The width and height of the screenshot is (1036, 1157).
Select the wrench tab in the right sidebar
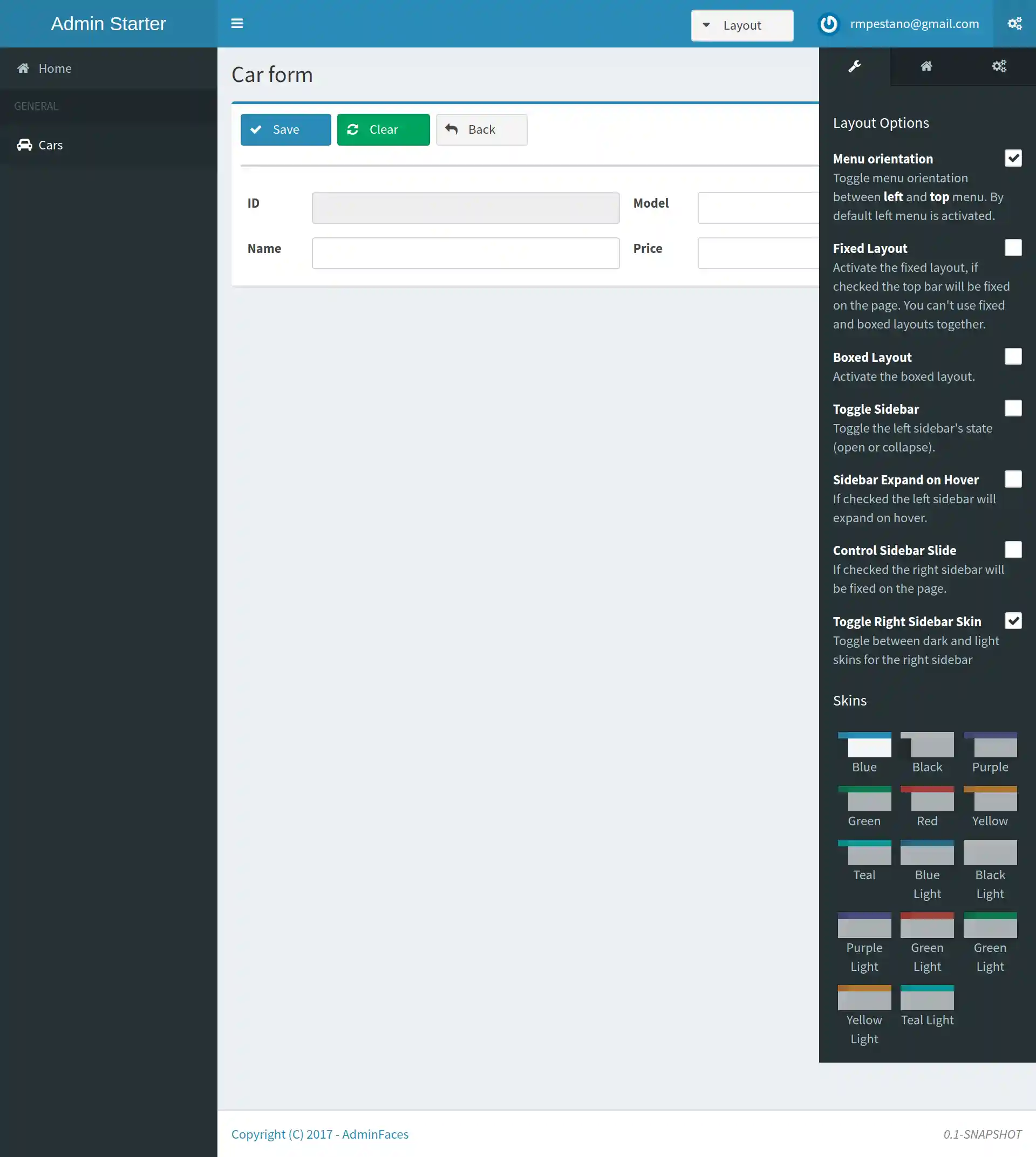click(x=854, y=66)
